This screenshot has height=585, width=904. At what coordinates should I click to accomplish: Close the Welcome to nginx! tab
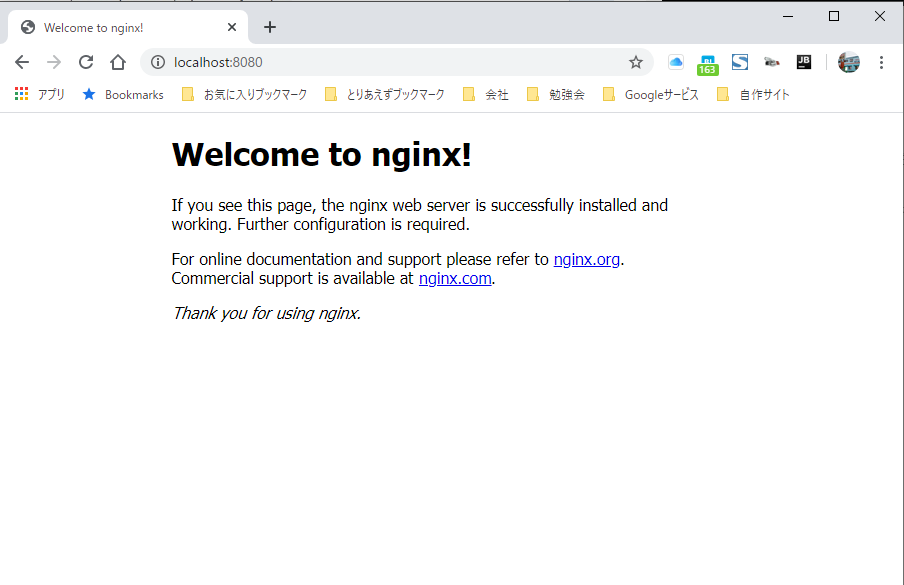(x=232, y=27)
